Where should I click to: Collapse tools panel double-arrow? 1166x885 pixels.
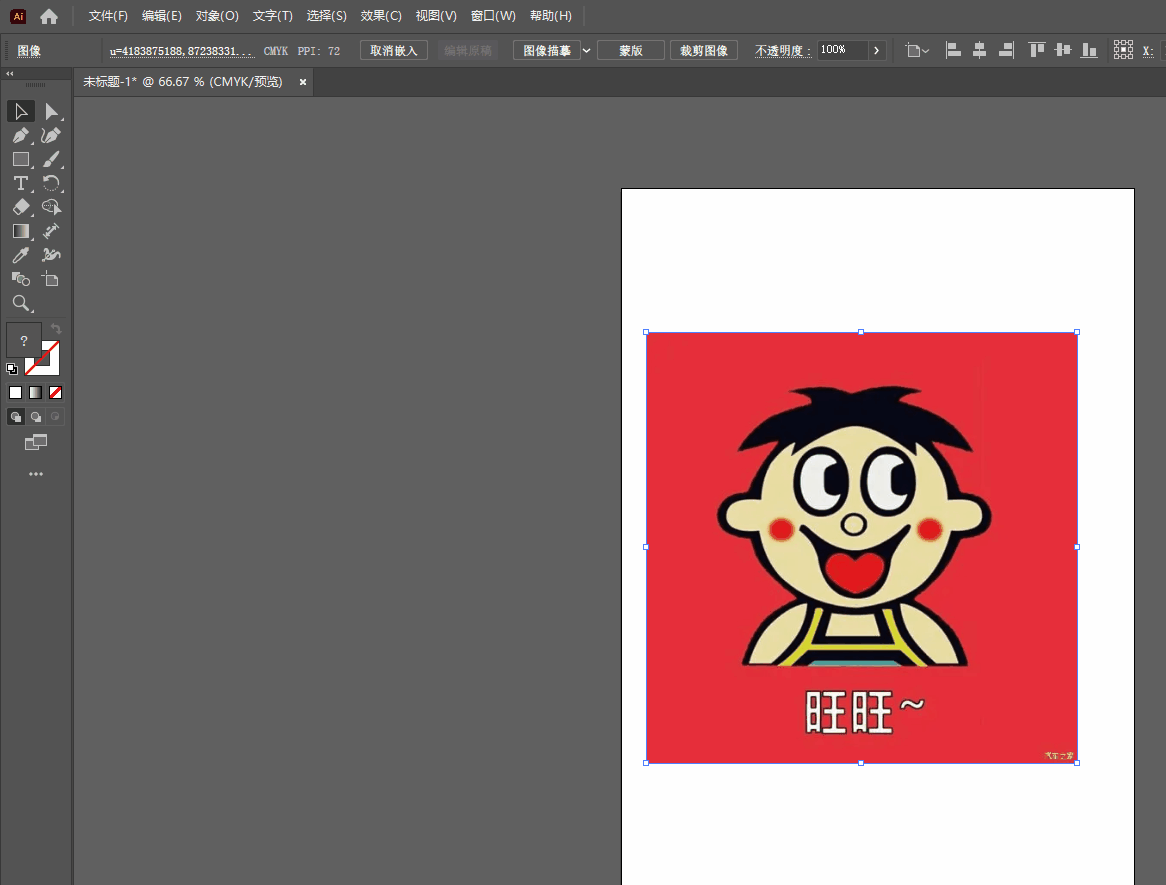point(10,74)
